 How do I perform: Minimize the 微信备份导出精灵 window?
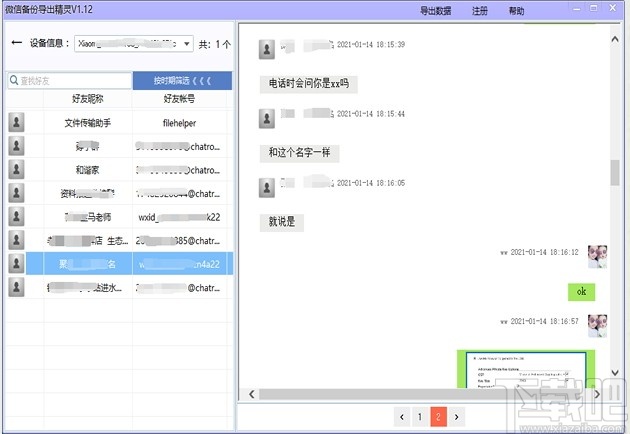tap(577, 9)
